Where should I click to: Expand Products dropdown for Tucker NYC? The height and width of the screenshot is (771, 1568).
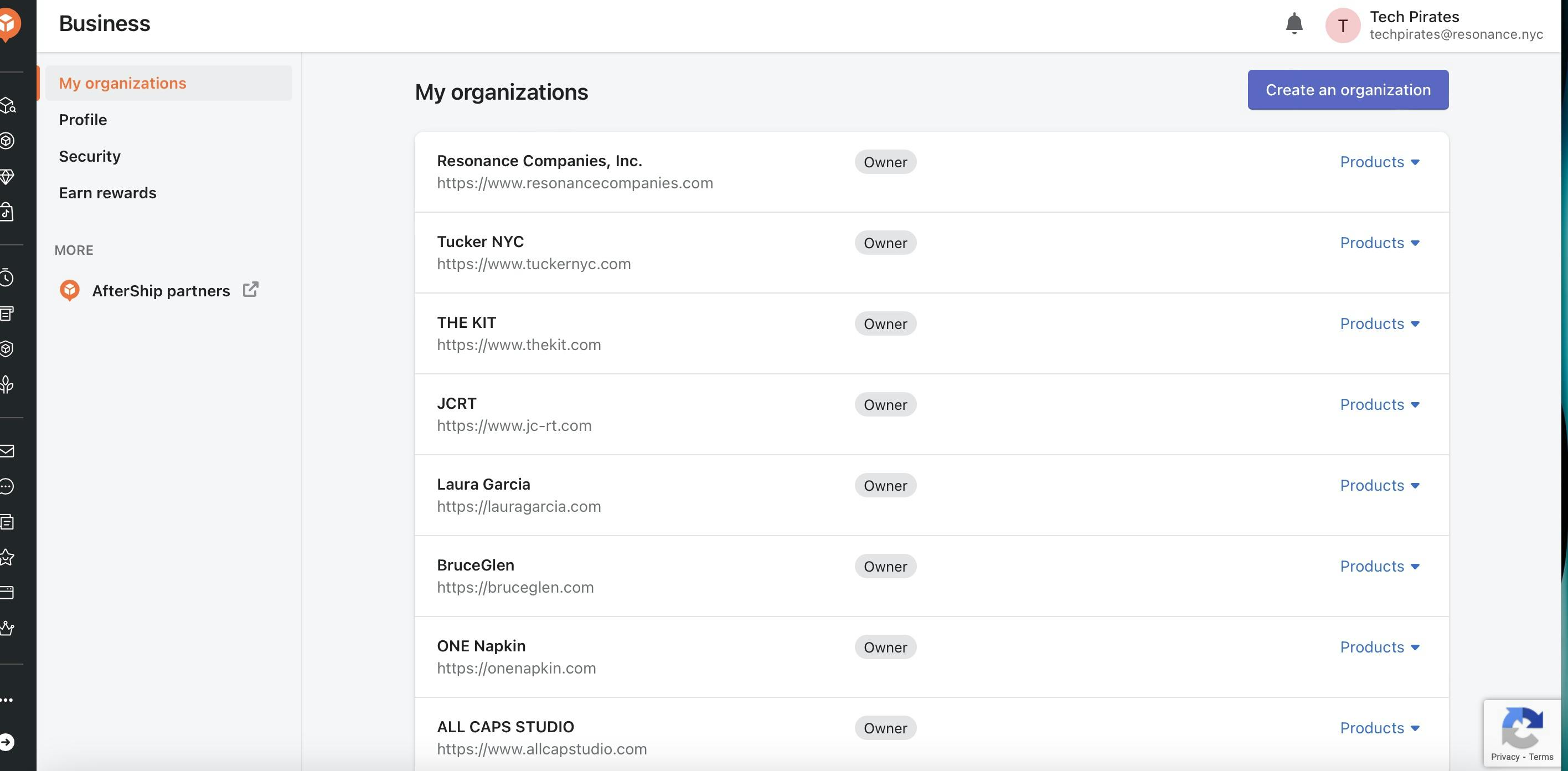pos(1379,243)
